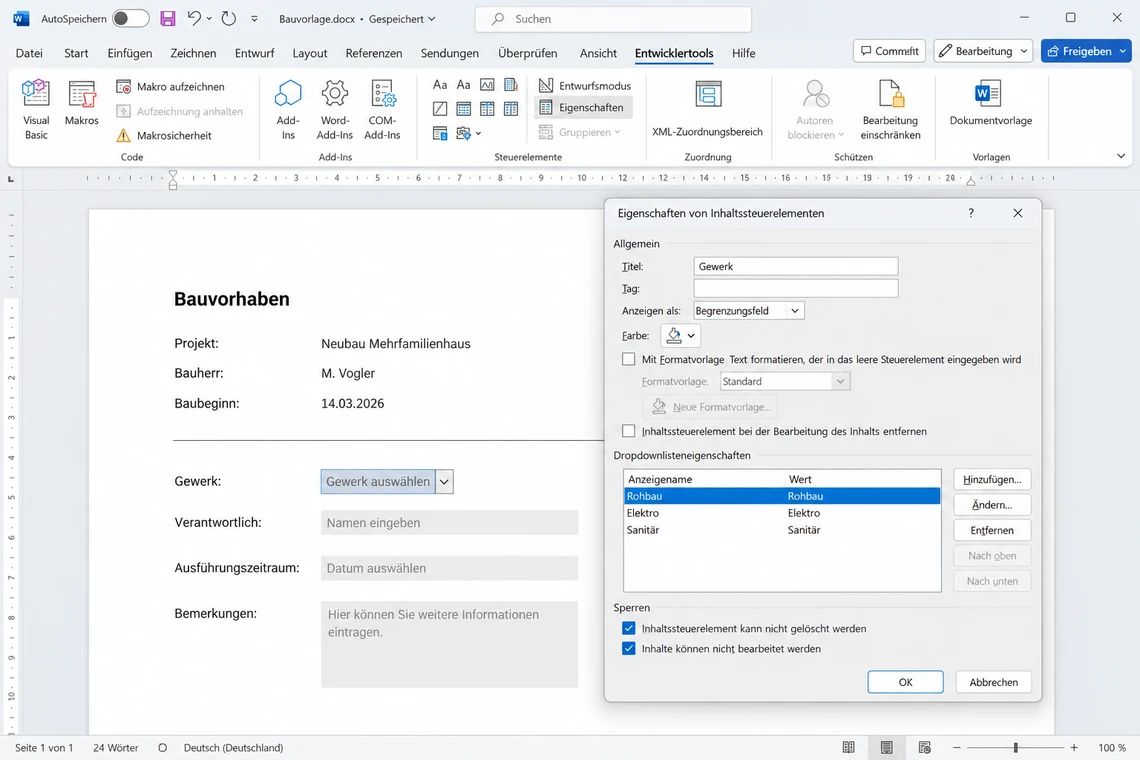
Task: Adjust the zoom slider in status bar
Action: coord(1015,748)
